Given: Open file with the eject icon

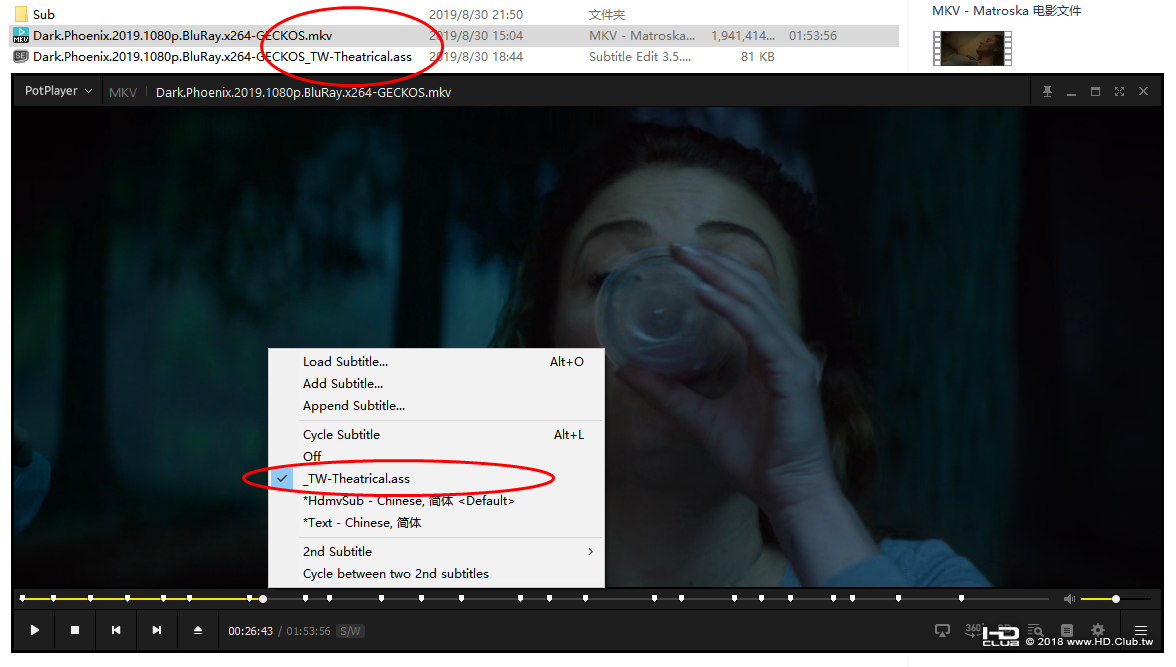Looking at the screenshot, I should coord(198,630).
